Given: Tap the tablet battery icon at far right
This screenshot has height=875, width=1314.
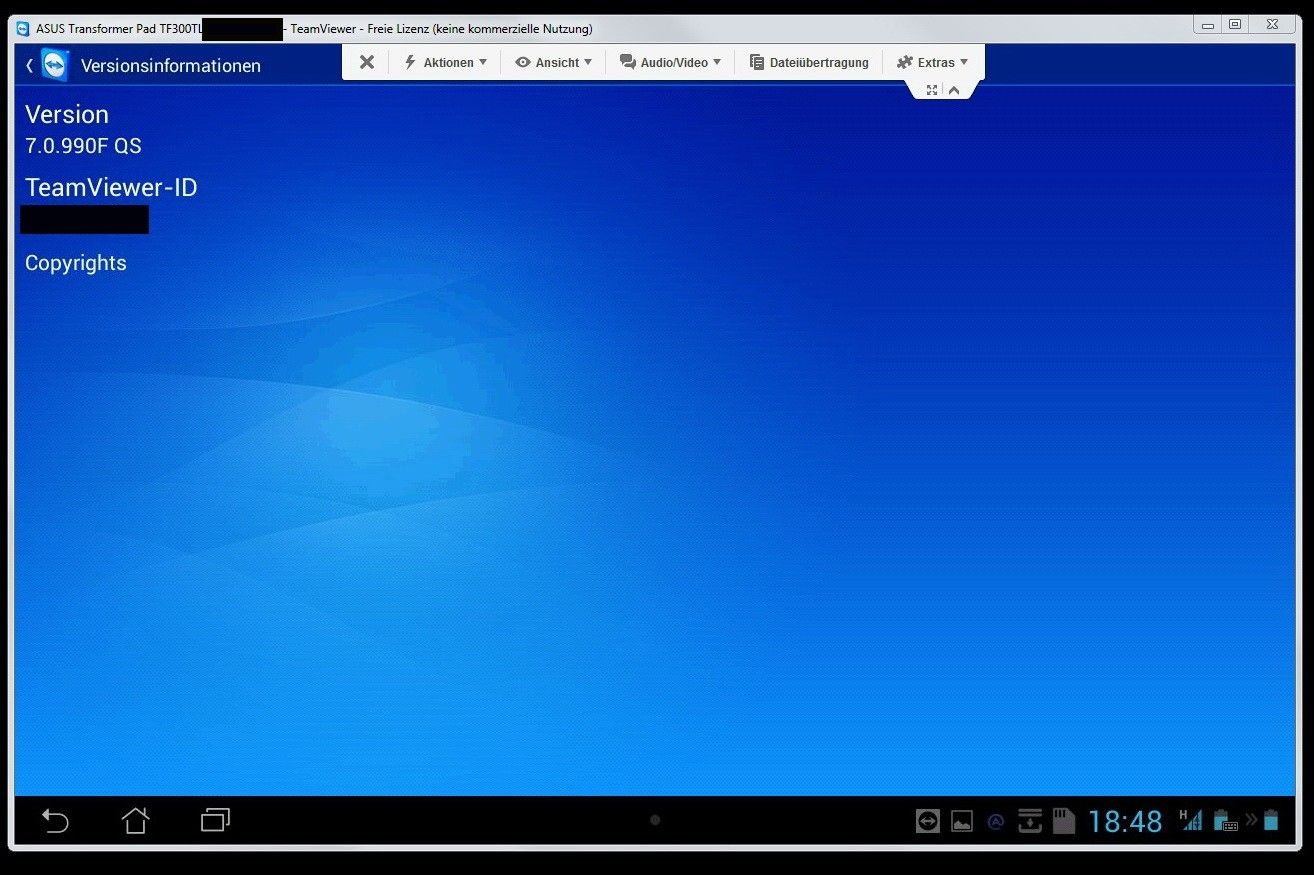Looking at the screenshot, I should tap(1271, 820).
